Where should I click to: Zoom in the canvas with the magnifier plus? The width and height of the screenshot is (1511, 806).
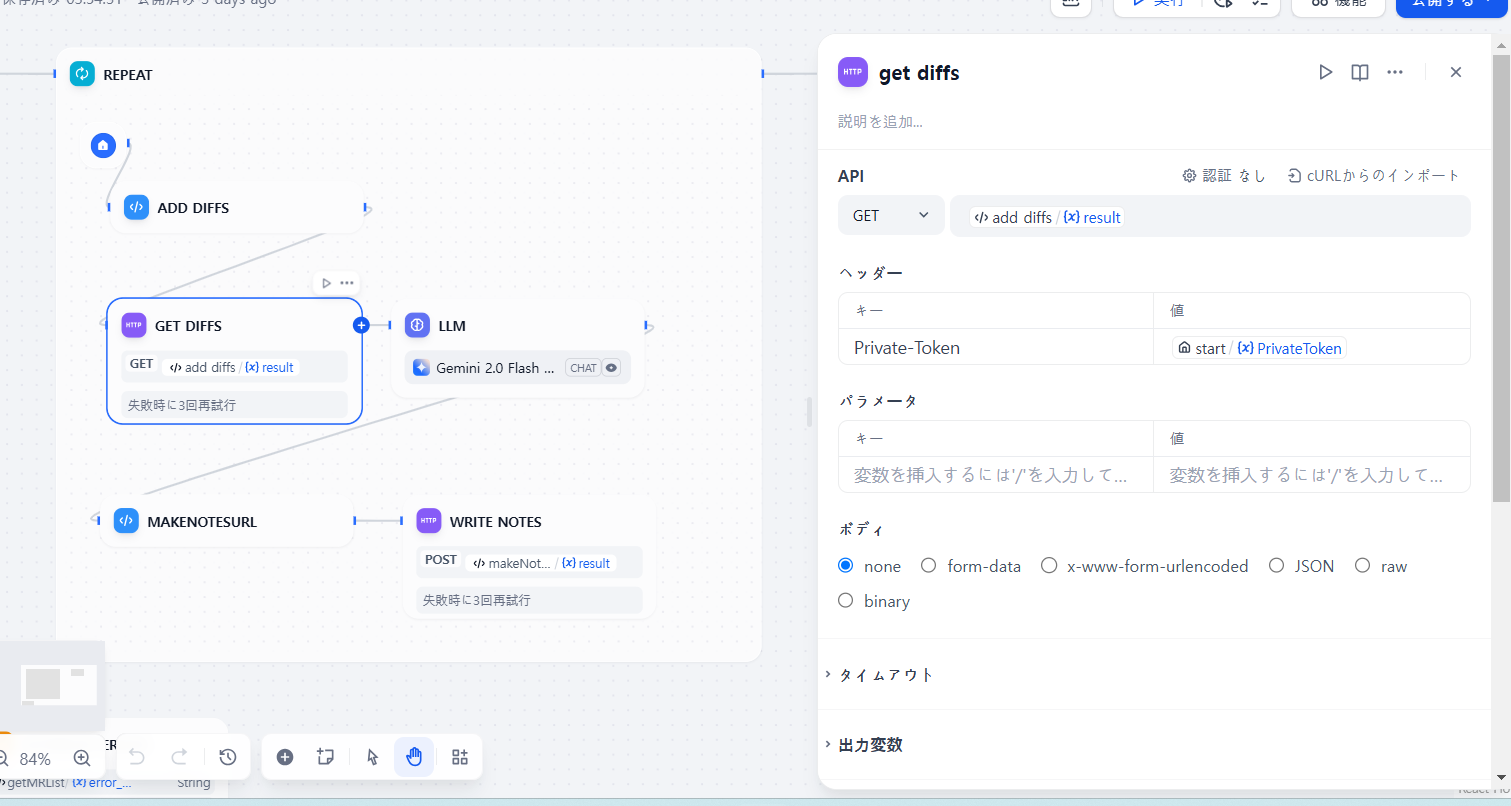[82, 758]
